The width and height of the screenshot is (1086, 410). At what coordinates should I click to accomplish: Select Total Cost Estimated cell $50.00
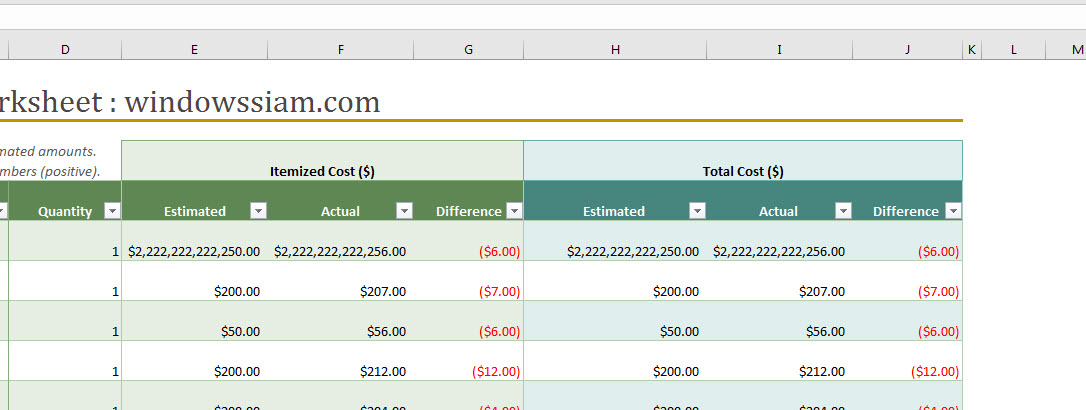(x=615, y=321)
